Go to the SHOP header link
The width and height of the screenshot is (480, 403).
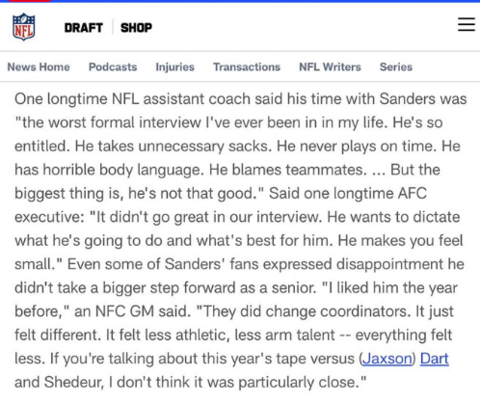(x=136, y=28)
